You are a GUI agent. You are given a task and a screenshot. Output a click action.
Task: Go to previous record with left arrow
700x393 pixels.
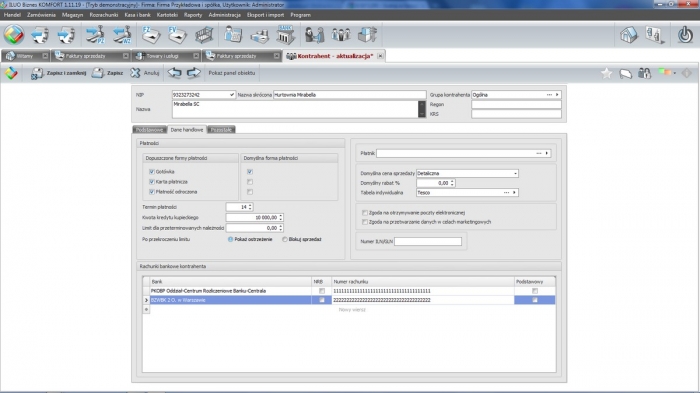point(175,73)
